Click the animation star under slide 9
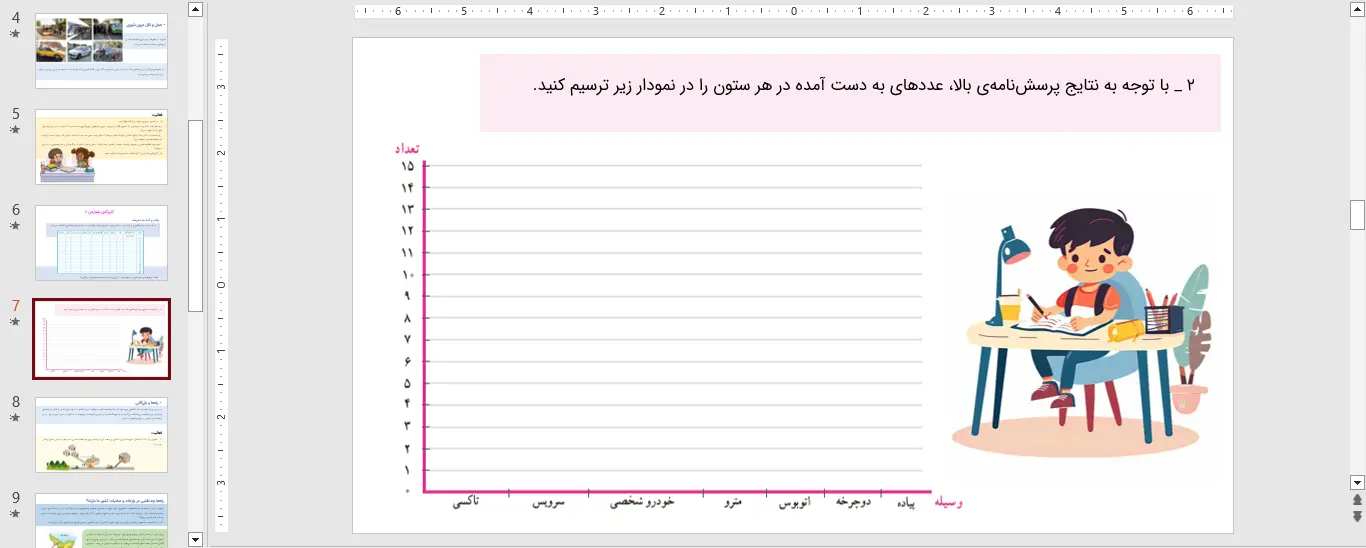Viewport: 1366px width, 548px height. tap(15, 514)
